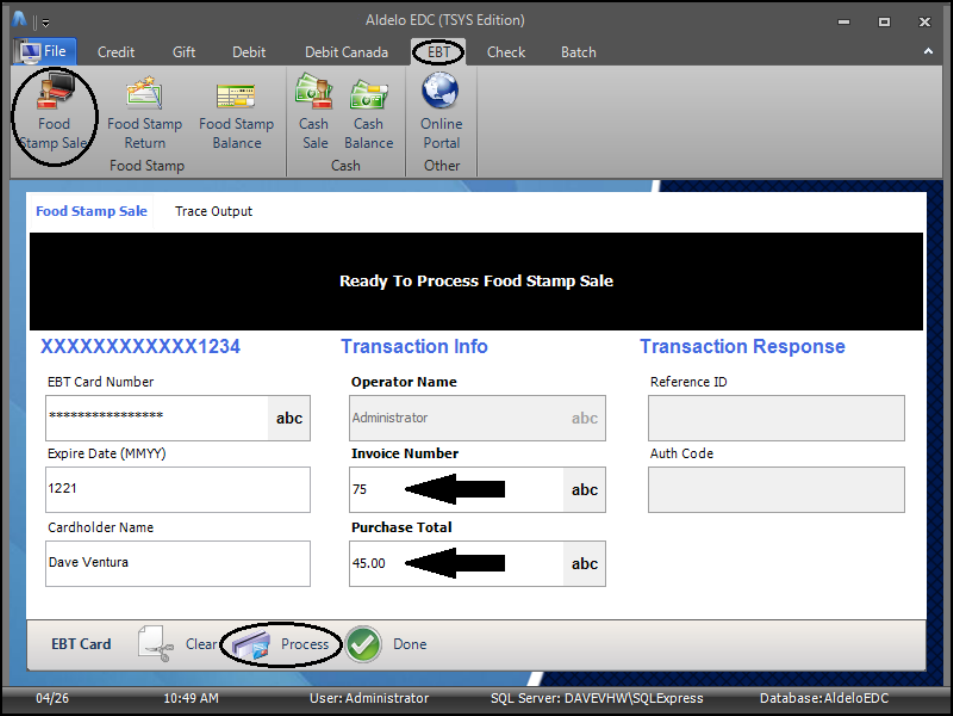
Task: Click the 04/26 date in status bar
Action: [52, 698]
